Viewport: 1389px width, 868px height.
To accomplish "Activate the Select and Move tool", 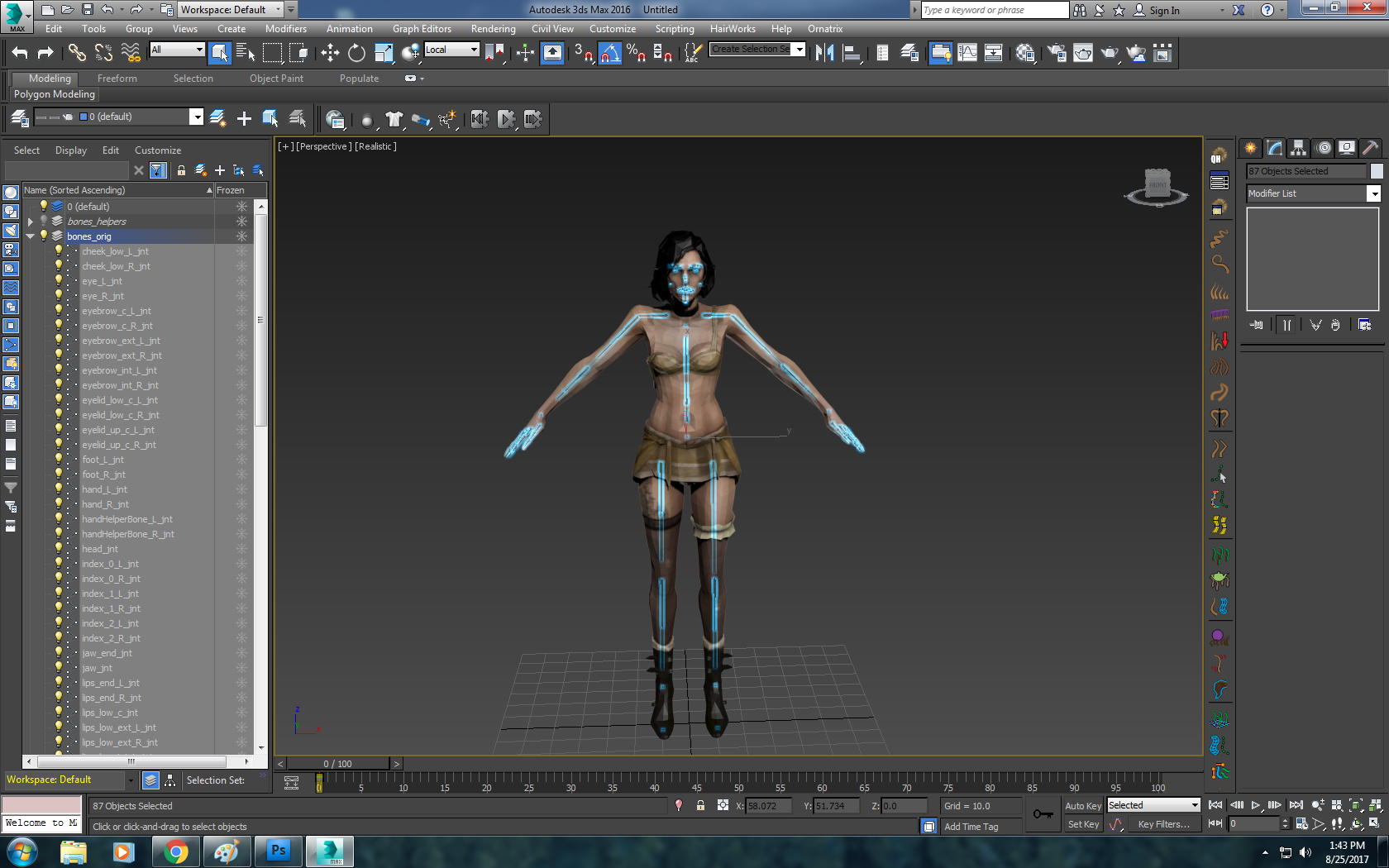I will pyautogui.click(x=330, y=53).
